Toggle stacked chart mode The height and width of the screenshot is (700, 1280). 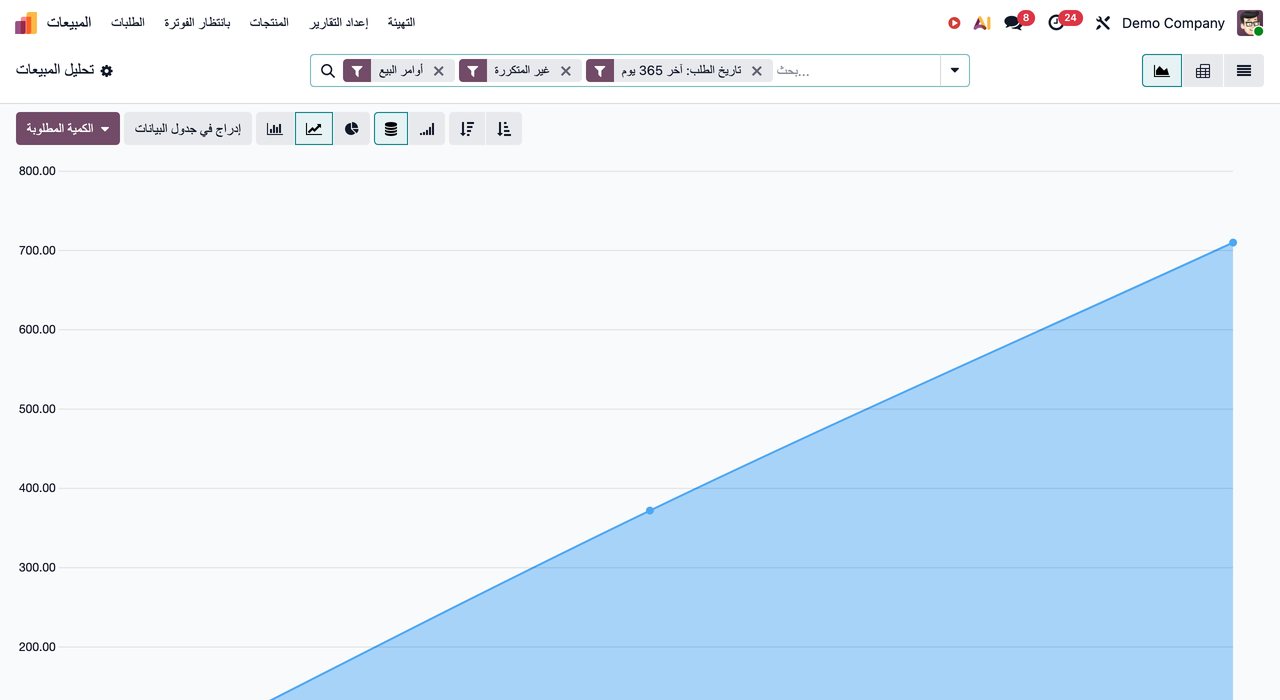tap(391, 129)
